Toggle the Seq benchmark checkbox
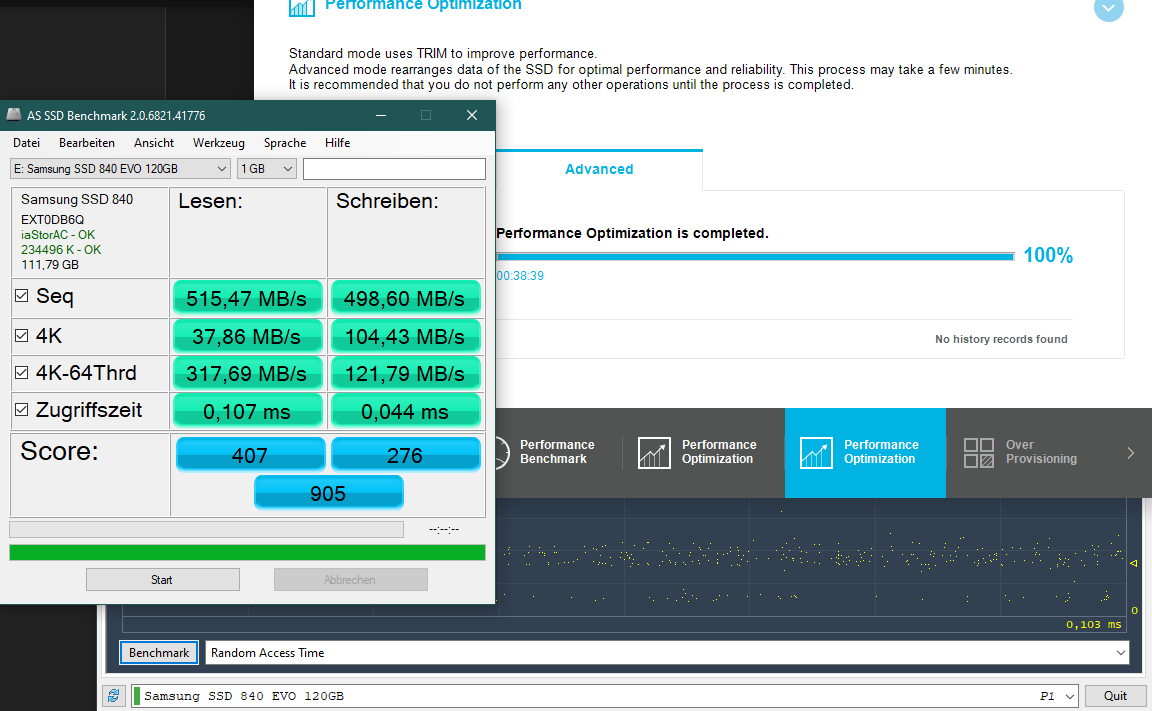 (x=22, y=296)
